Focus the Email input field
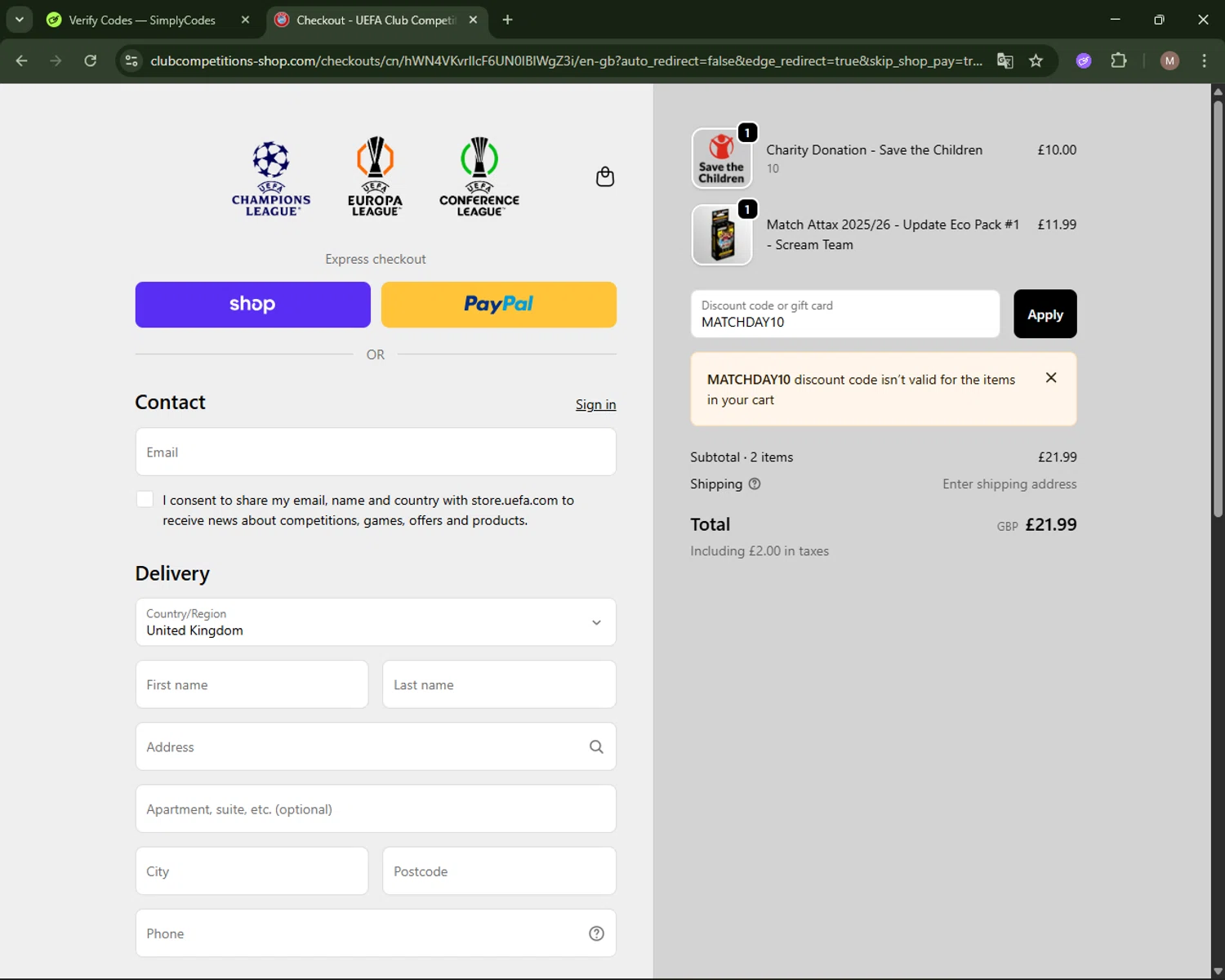 376,452
